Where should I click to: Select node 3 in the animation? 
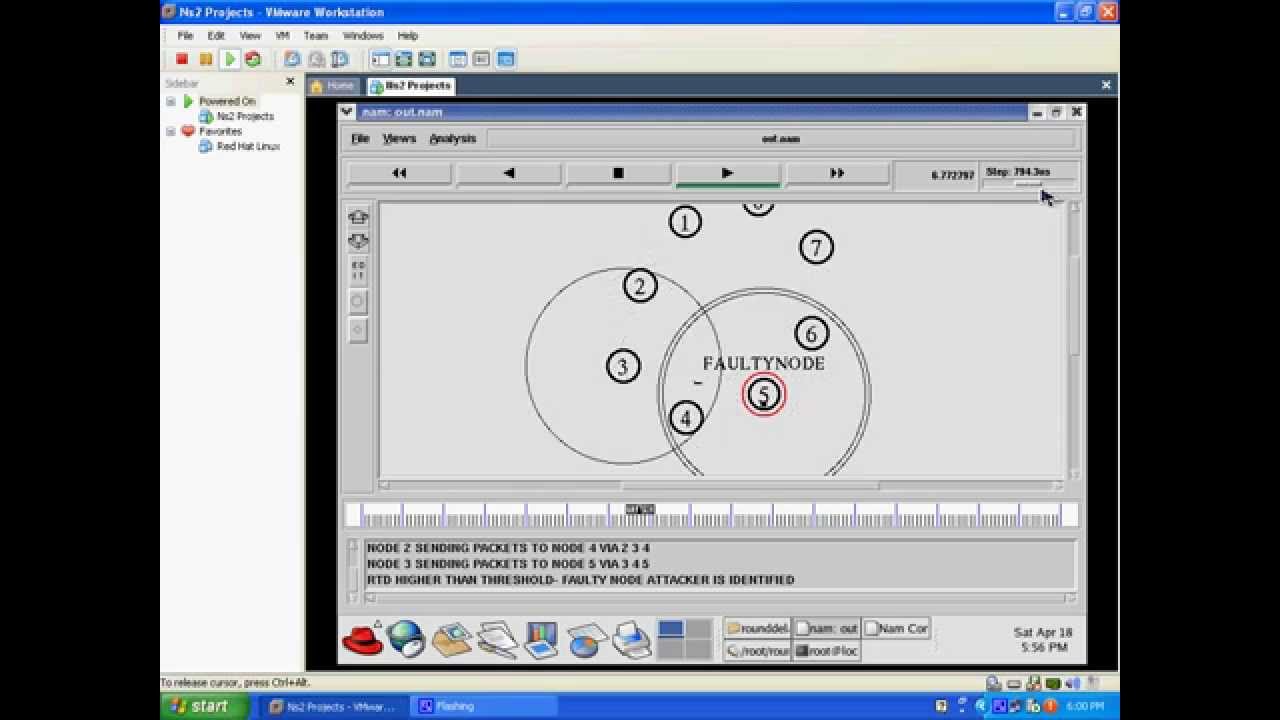(622, 367)
